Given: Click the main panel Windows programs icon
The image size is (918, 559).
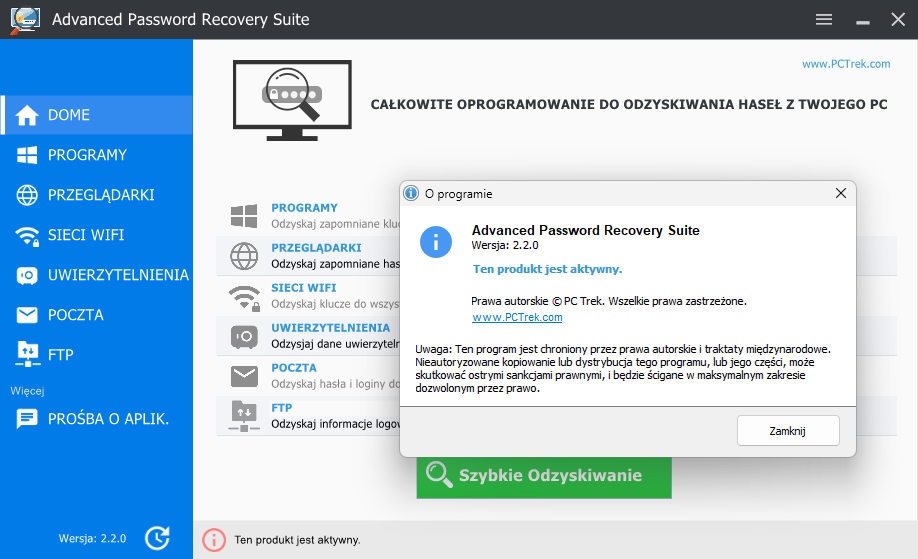Looking at the screenshot, I should coord(244,216).
